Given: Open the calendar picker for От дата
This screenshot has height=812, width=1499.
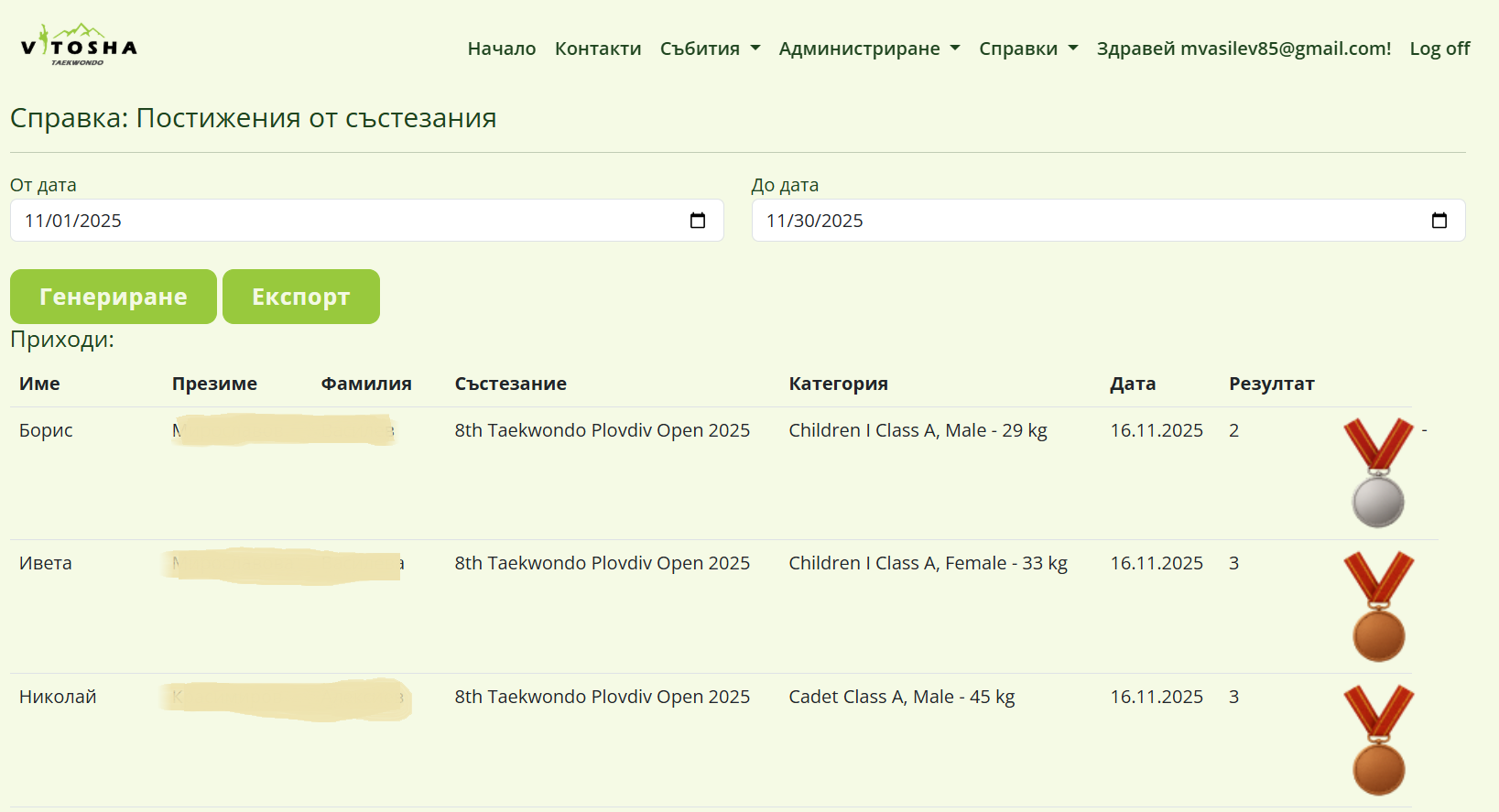Looking at the screenshot, I should pyautogui.click(x=698, y=221).
